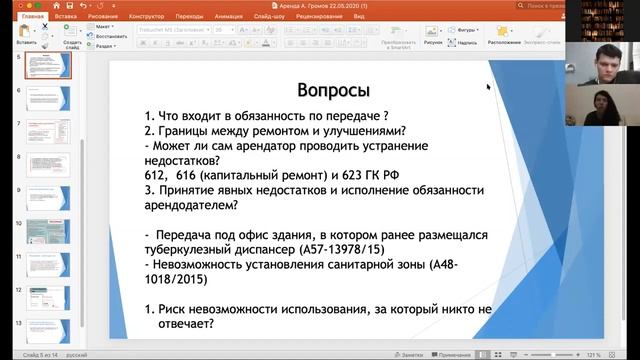Open the Конструктор tab
The height and width of the screenshot is (360, 640).
click(146, 16)
